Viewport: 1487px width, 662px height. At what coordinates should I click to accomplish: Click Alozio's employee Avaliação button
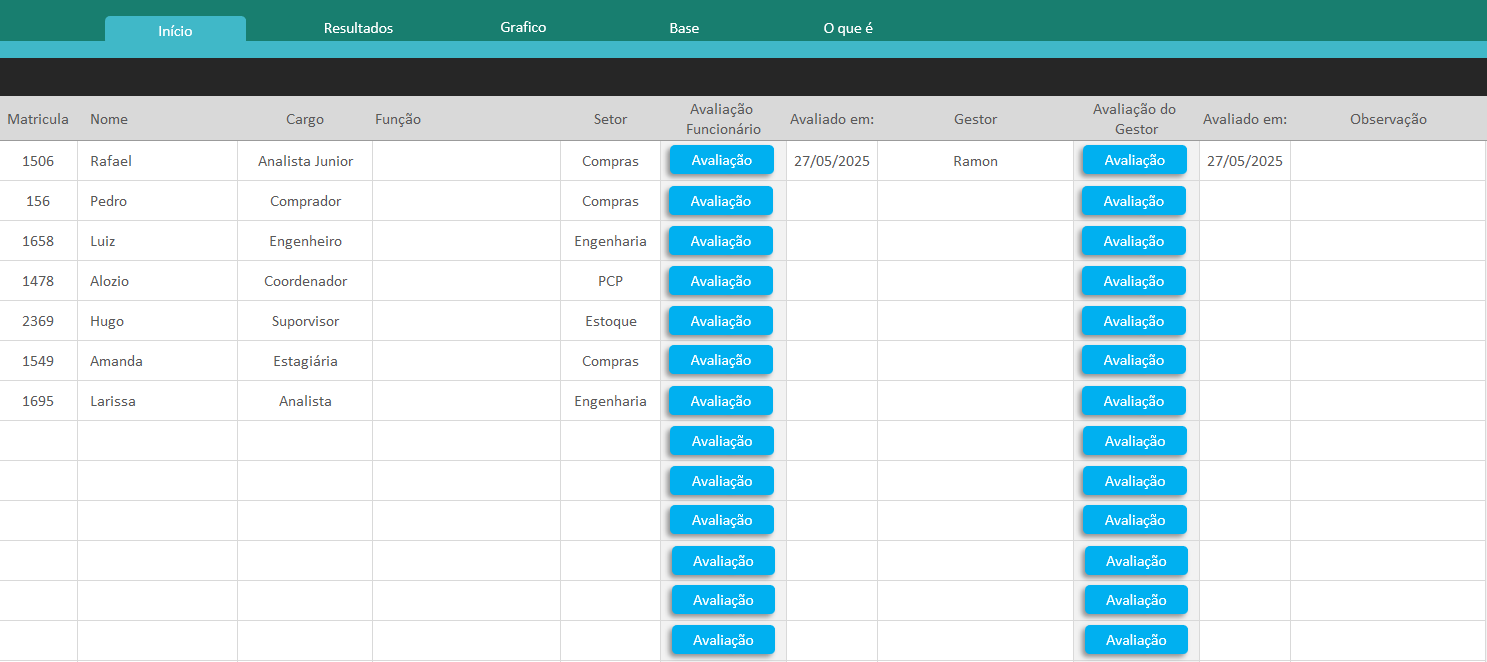720,281
